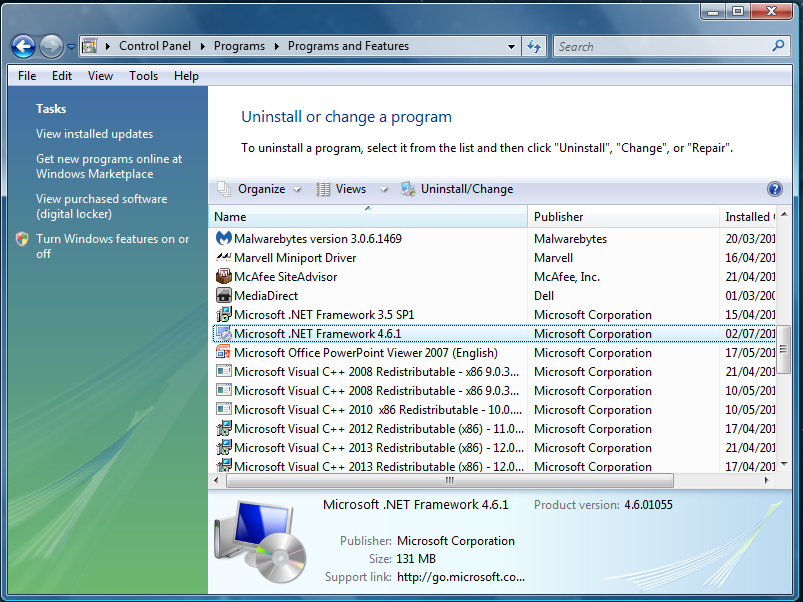
Task: Select Microsoft Visual C++ 2012 Redistributable (x86)
Action: pos(494,428)
